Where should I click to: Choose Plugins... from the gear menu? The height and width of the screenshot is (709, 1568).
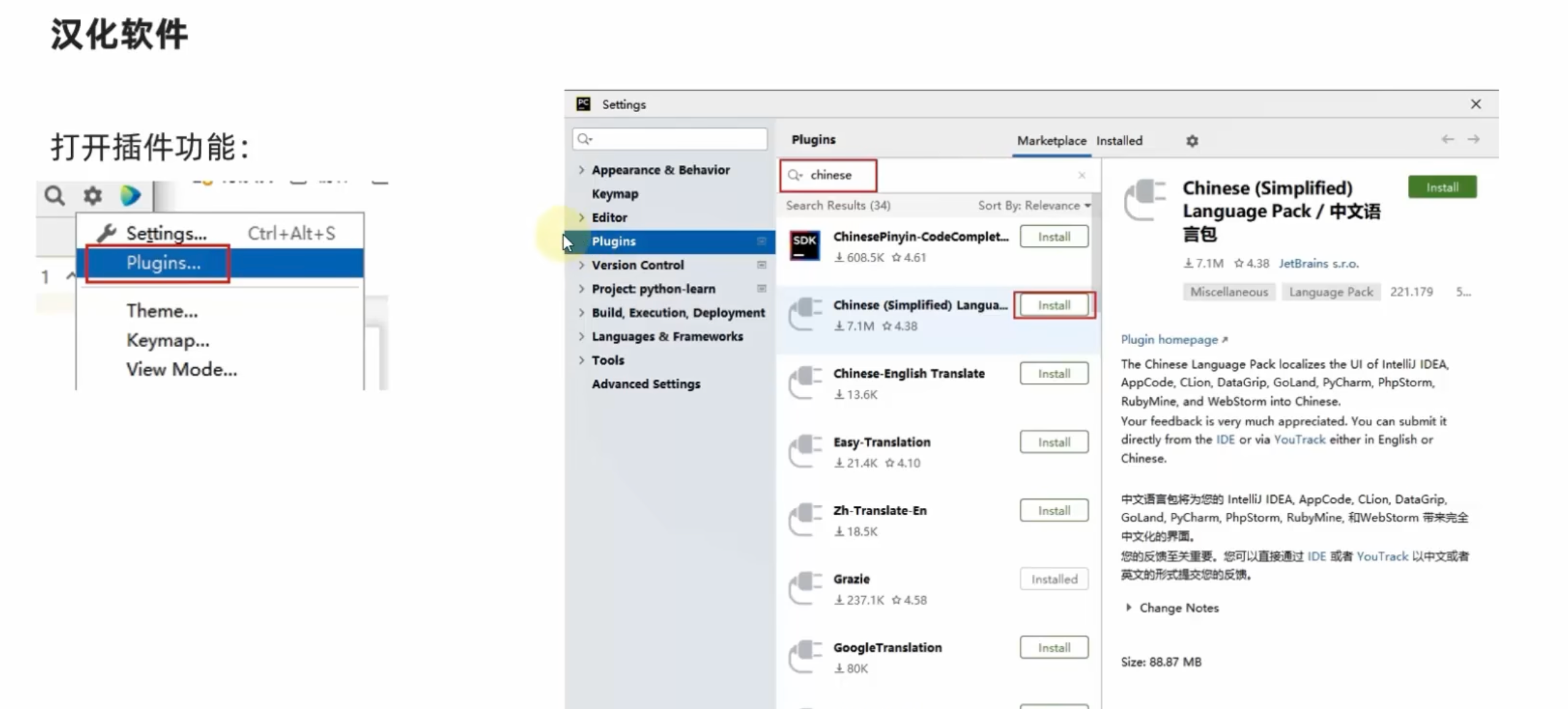tap(220, 263)
